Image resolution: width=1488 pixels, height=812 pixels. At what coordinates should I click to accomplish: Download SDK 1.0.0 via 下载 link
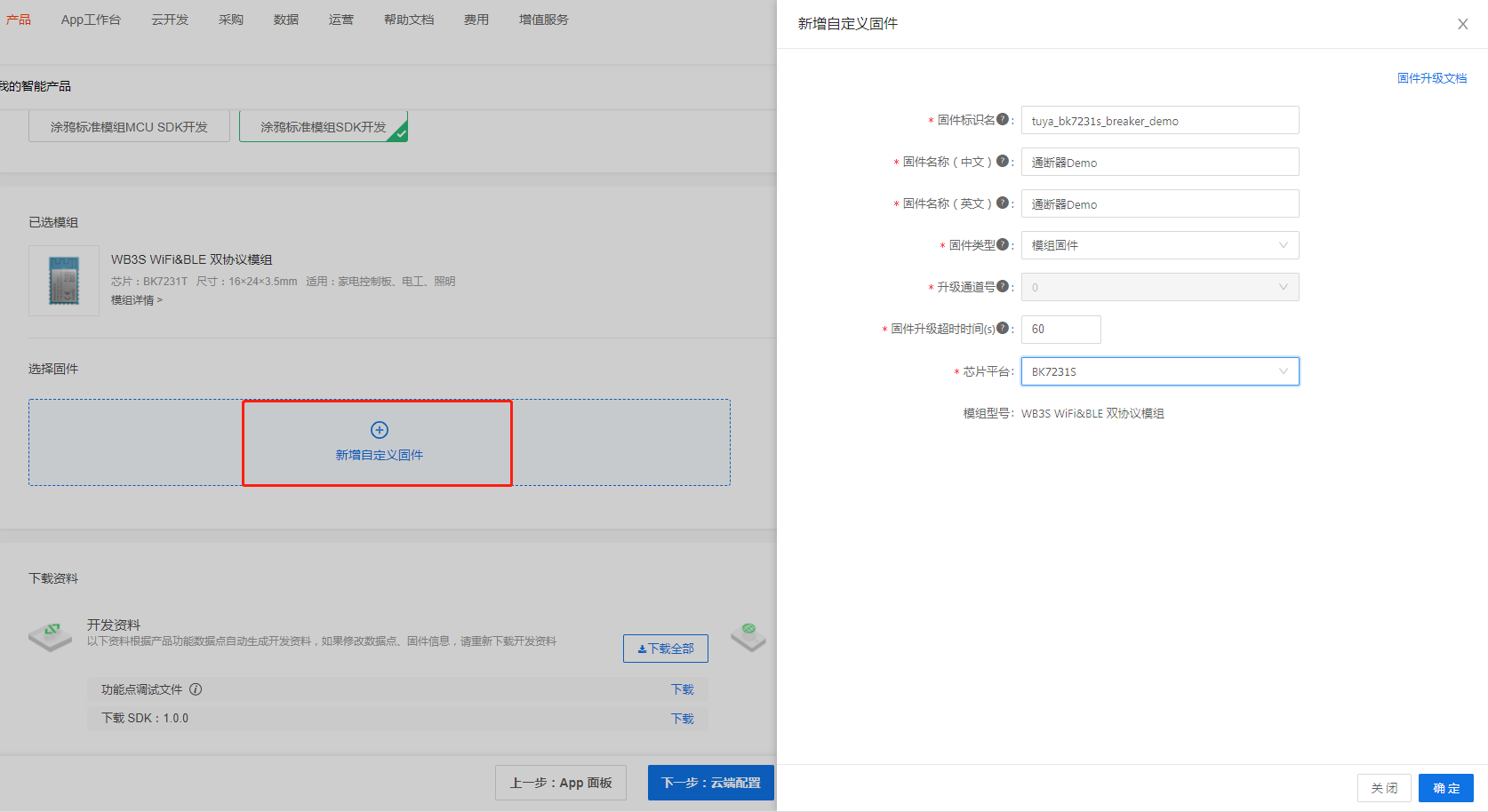click(x=683, y=719)
